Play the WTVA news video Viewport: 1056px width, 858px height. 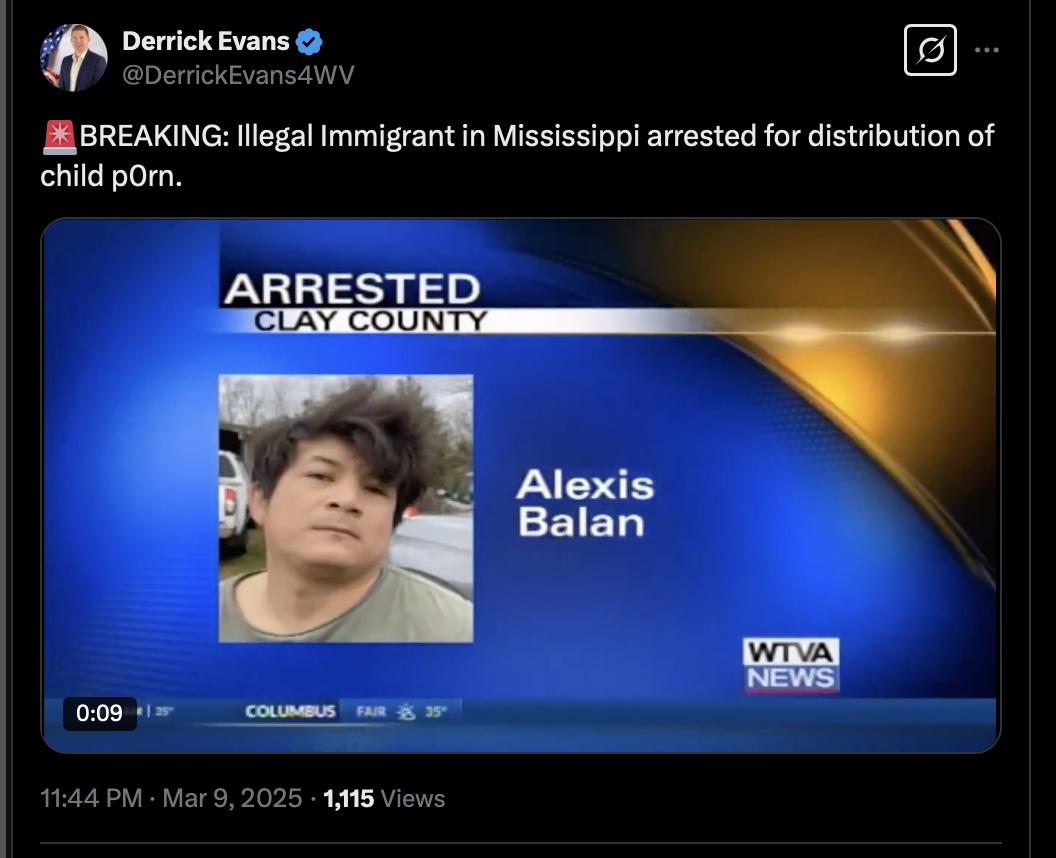[x=521, y=485]
